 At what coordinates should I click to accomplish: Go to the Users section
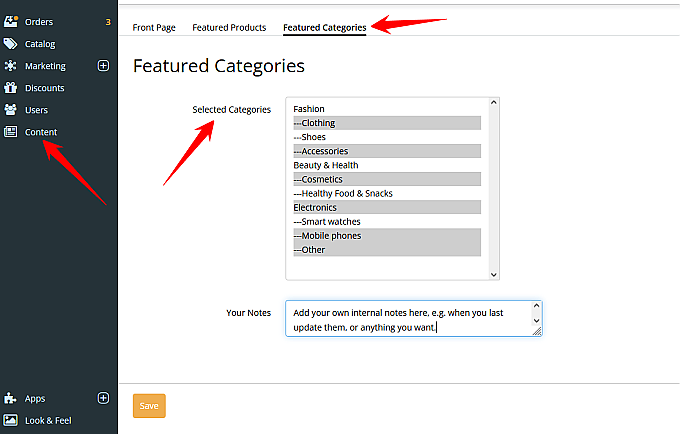tap(36, 110)
